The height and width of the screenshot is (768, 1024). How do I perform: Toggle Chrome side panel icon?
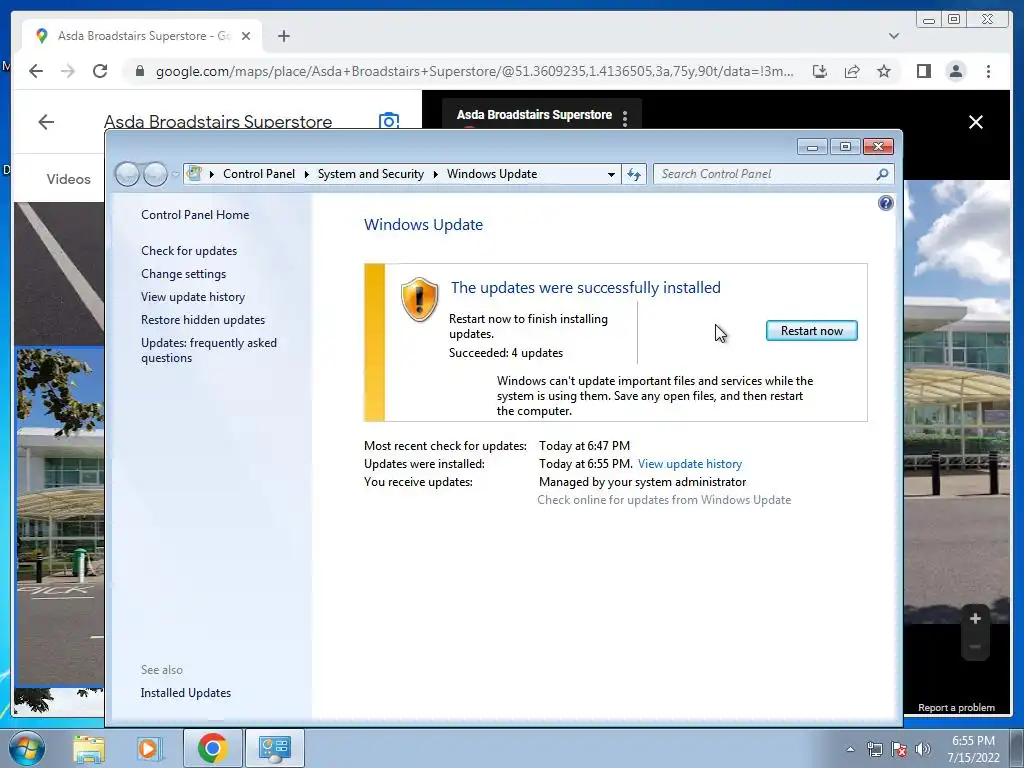(923, 71)
